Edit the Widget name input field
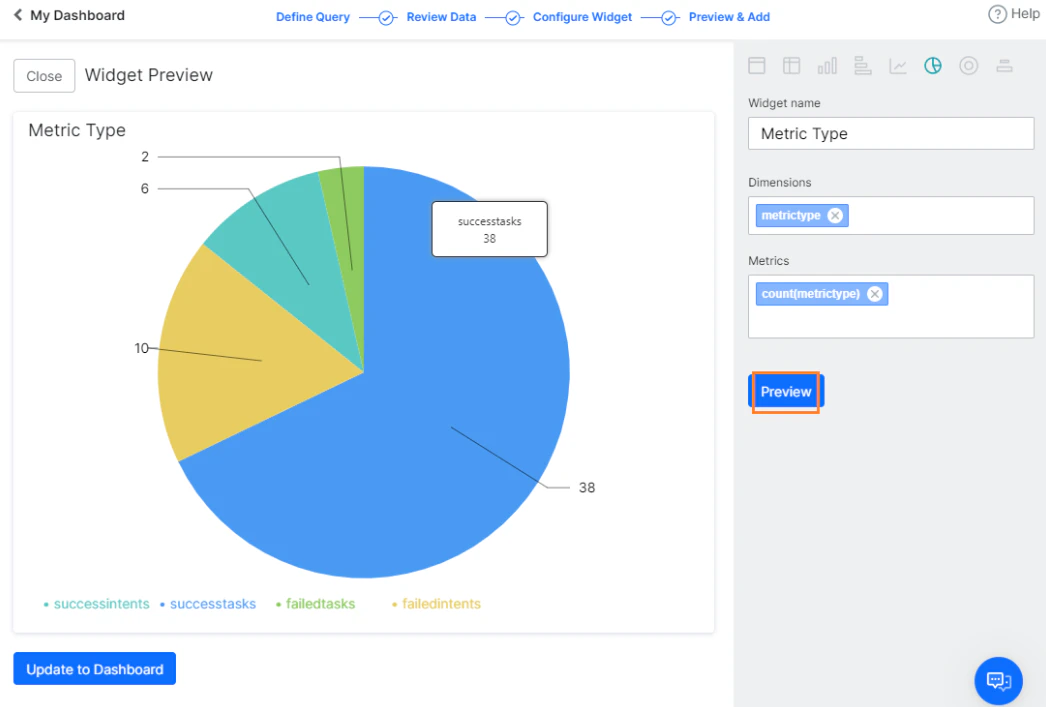1046x707 pixels. point(890,133)
